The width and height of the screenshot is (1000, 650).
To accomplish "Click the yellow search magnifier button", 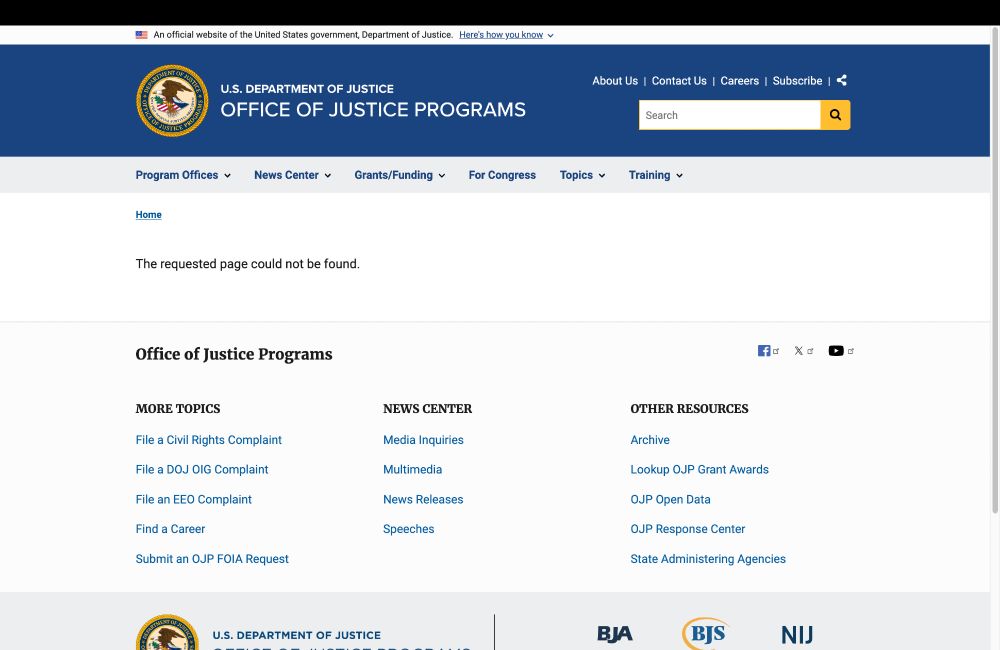I will pyautogui.click(x=835, y=115).
